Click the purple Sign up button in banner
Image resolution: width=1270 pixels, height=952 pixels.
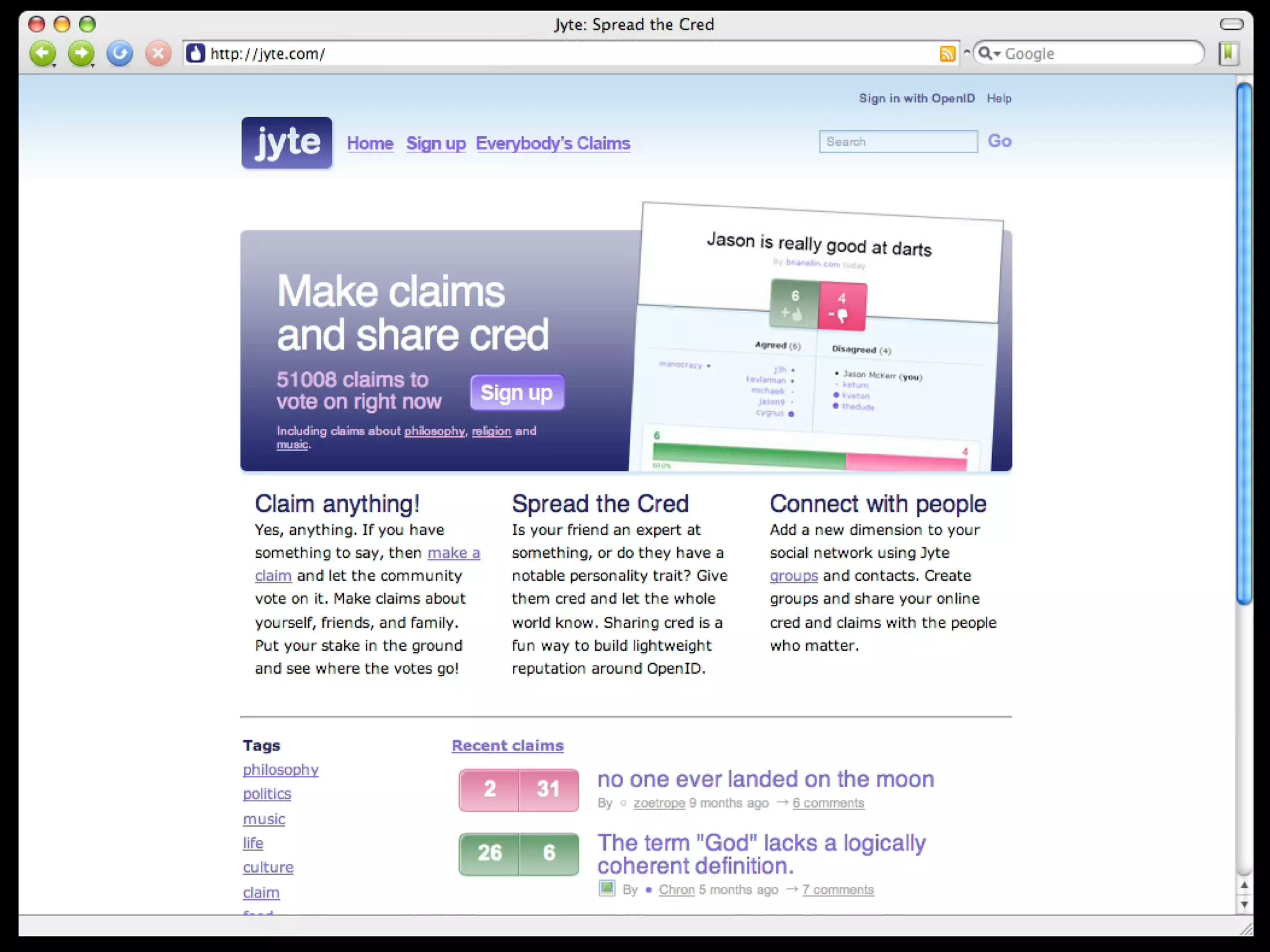pyautogui.click(x=517, y=392)
